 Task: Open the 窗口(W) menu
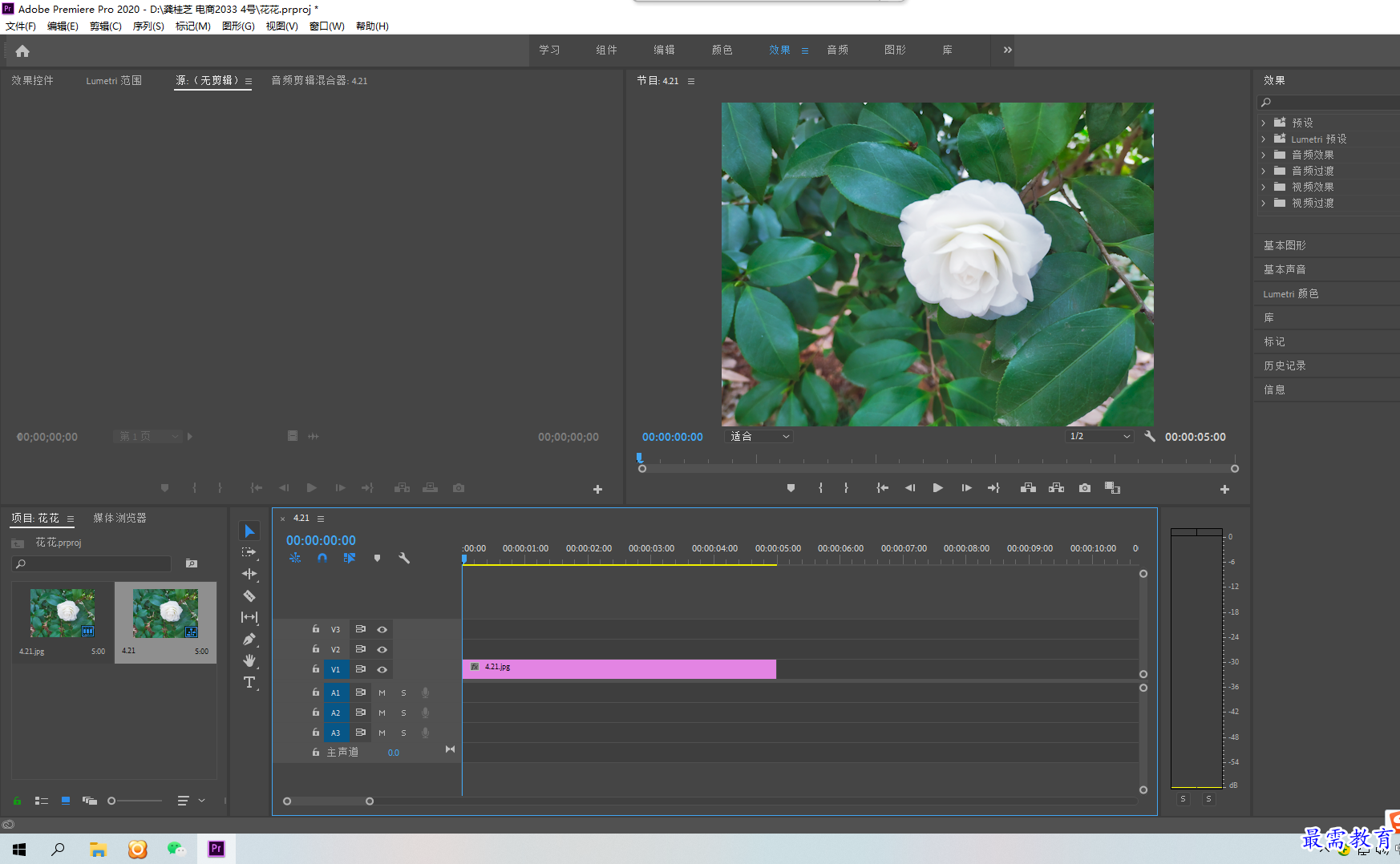[327, 26]
